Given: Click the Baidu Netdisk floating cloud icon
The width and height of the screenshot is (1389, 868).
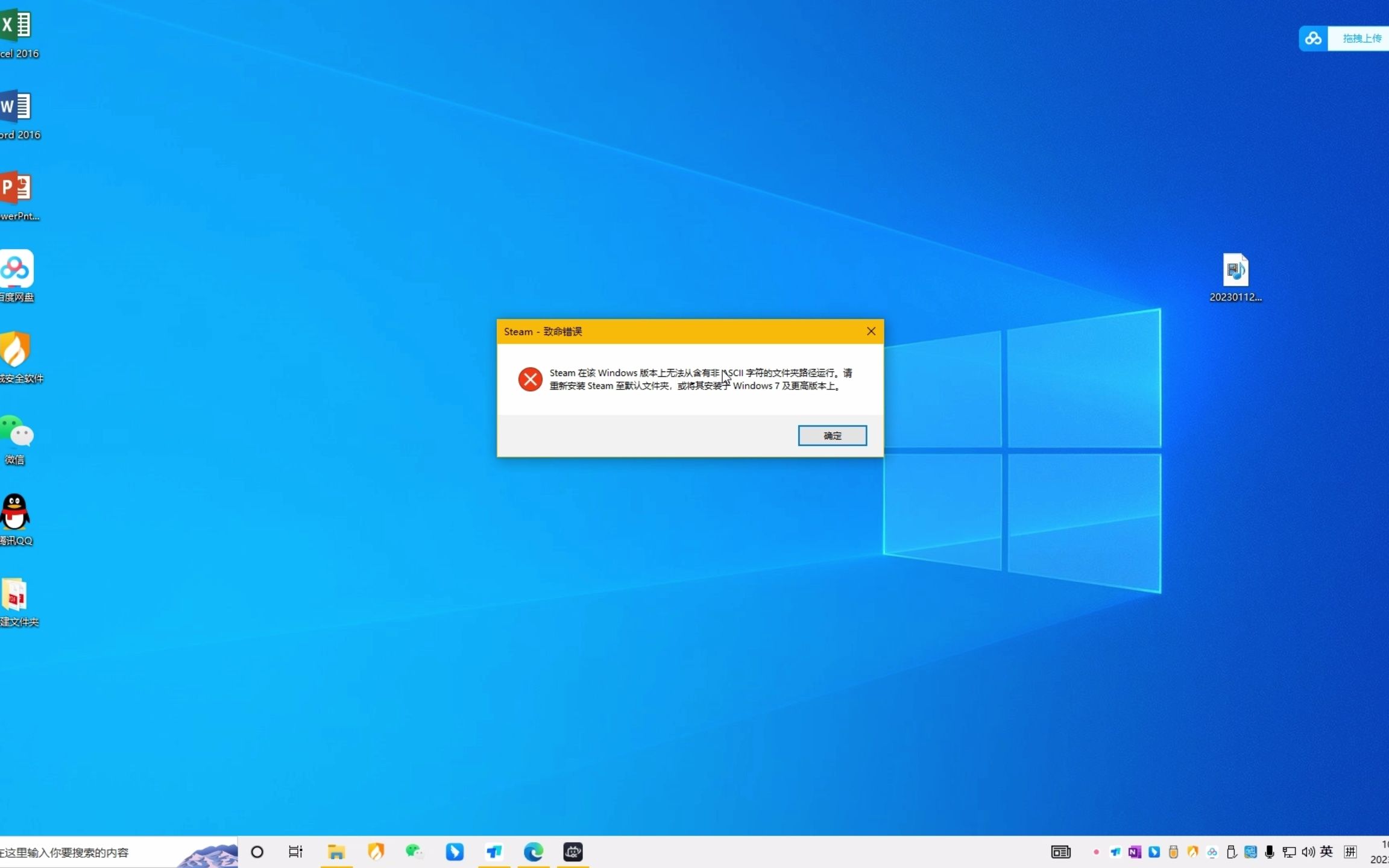Looking at the screenshot, I should [1313, 39].
